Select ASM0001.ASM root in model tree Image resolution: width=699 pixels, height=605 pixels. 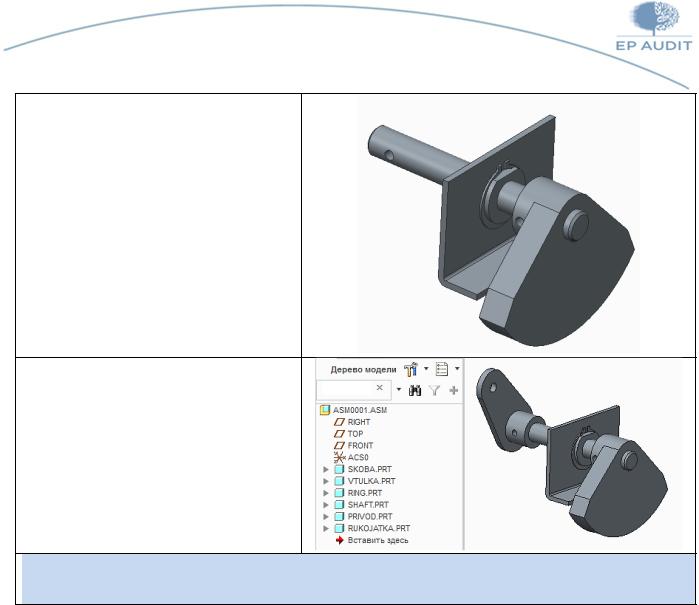pos(354,410)
